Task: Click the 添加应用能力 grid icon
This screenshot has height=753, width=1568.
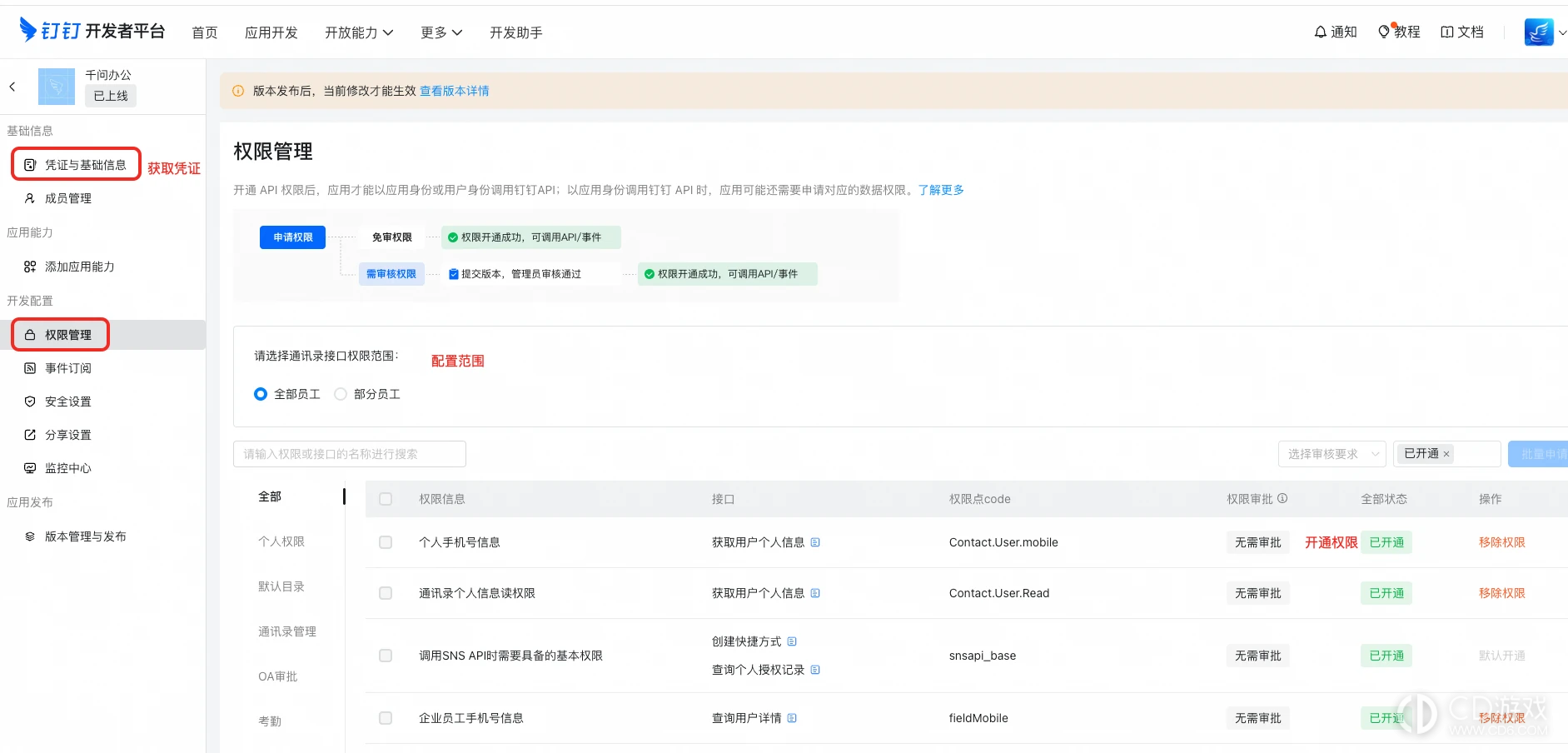Action: click(30, 267)
